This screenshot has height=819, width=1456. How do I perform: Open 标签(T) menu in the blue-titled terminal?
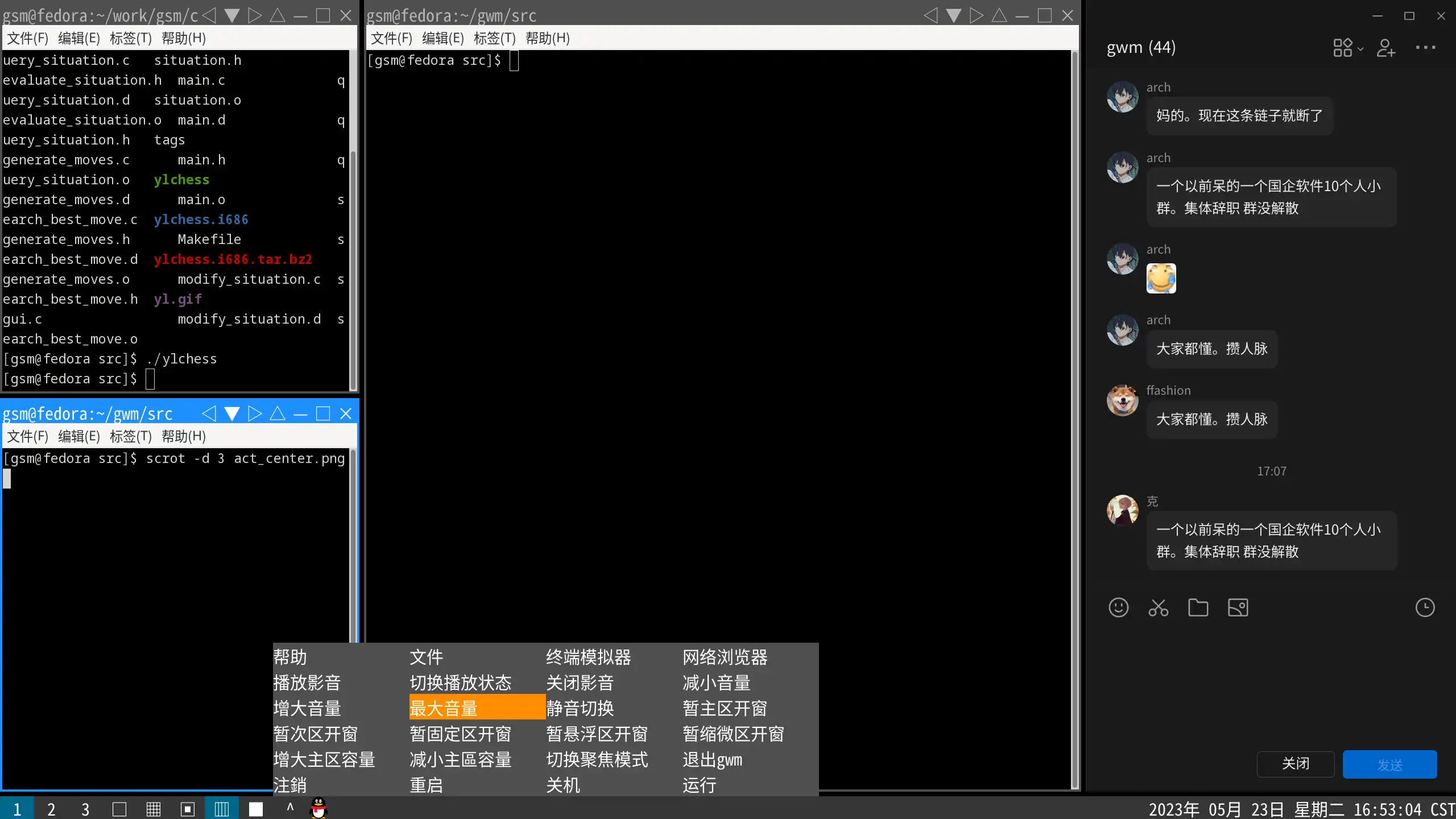pos(130,436)
